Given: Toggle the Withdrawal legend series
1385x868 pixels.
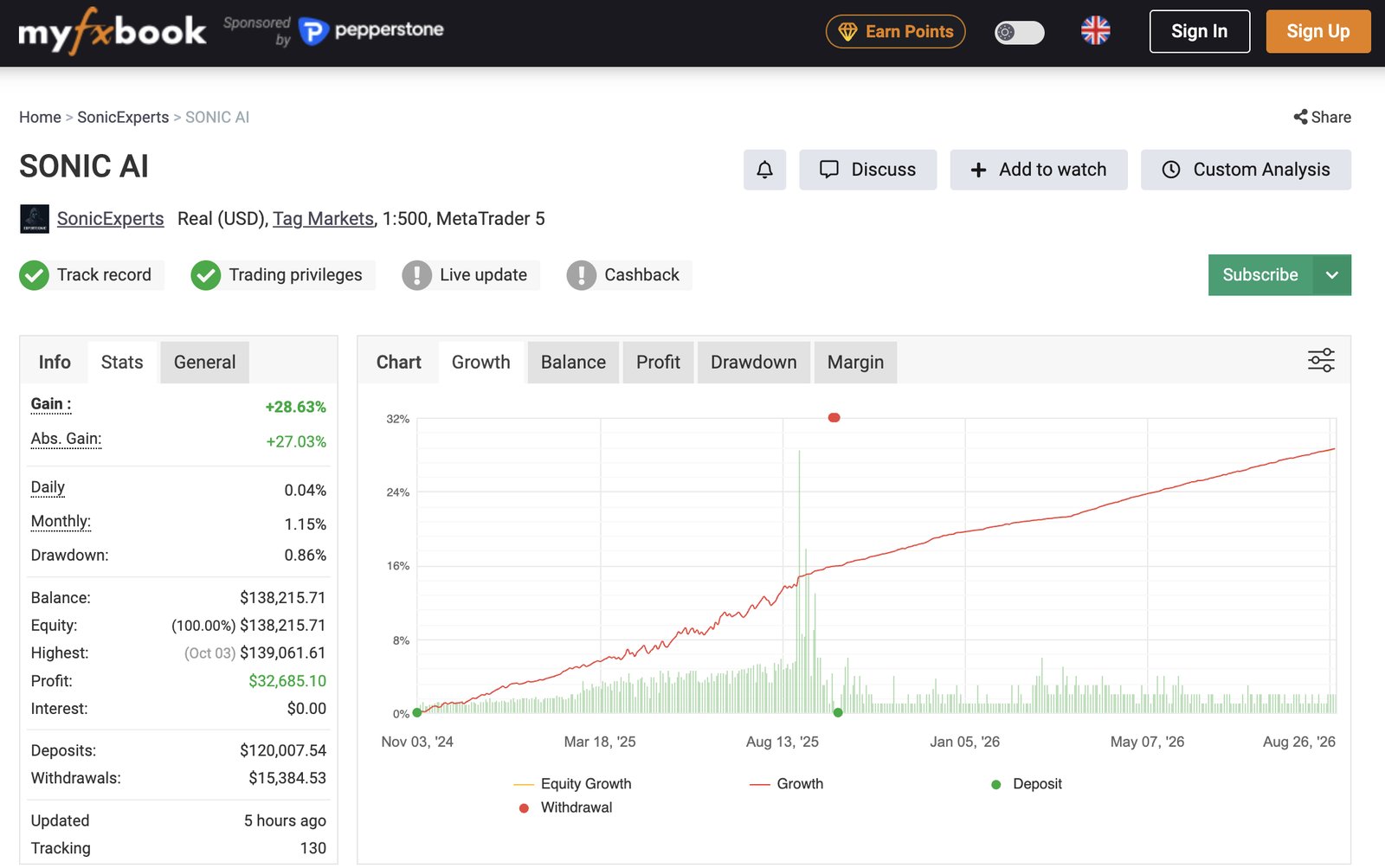Looking at the screenshot, I should (x=565, y=807).
